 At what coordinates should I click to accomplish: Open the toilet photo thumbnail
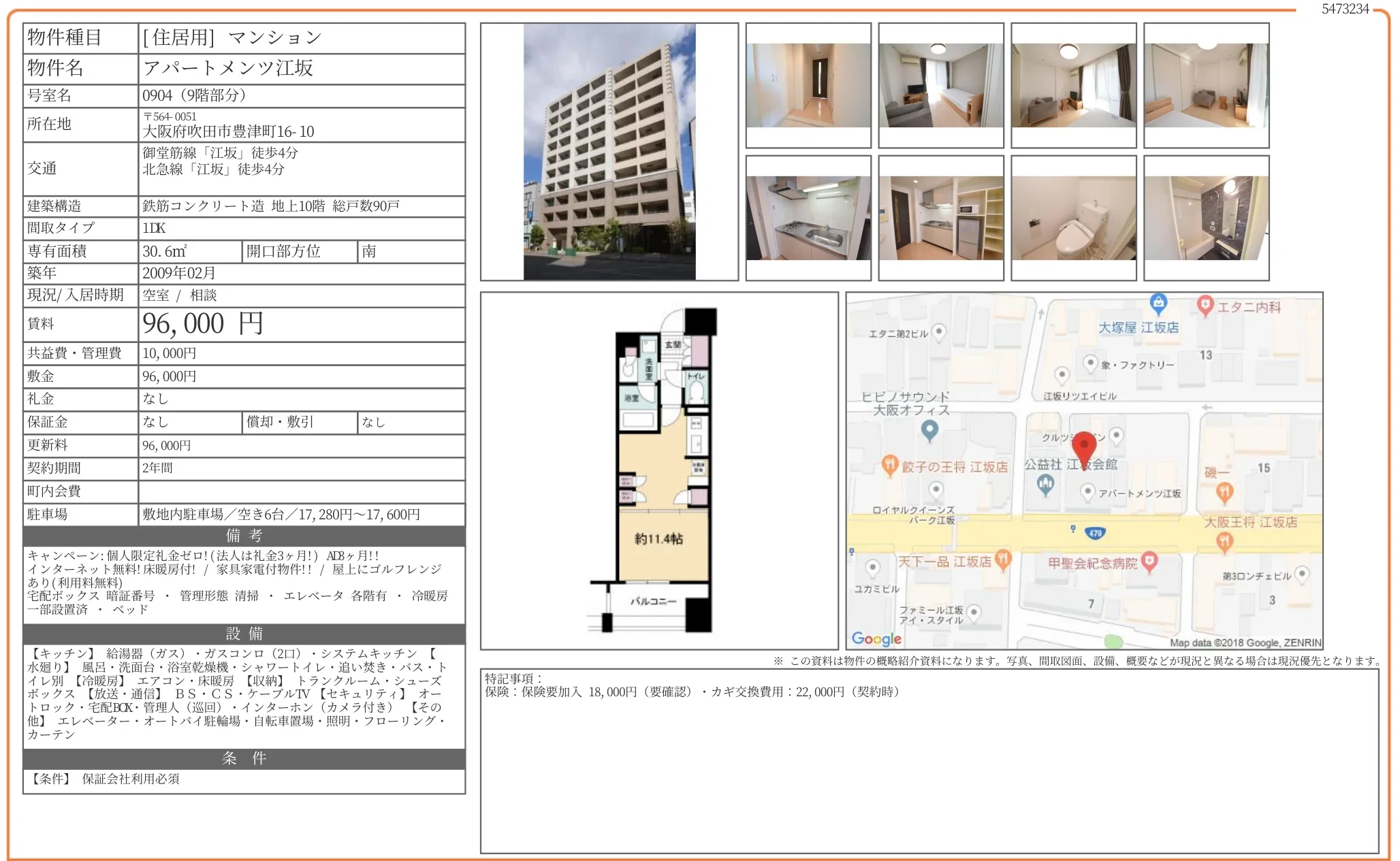(1074, 218)
